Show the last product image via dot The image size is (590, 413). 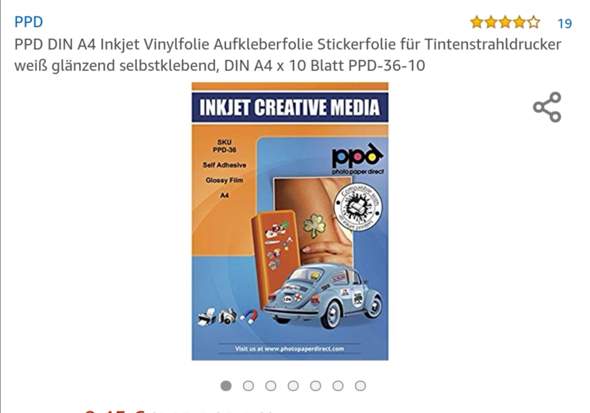[x=360, y=386]
